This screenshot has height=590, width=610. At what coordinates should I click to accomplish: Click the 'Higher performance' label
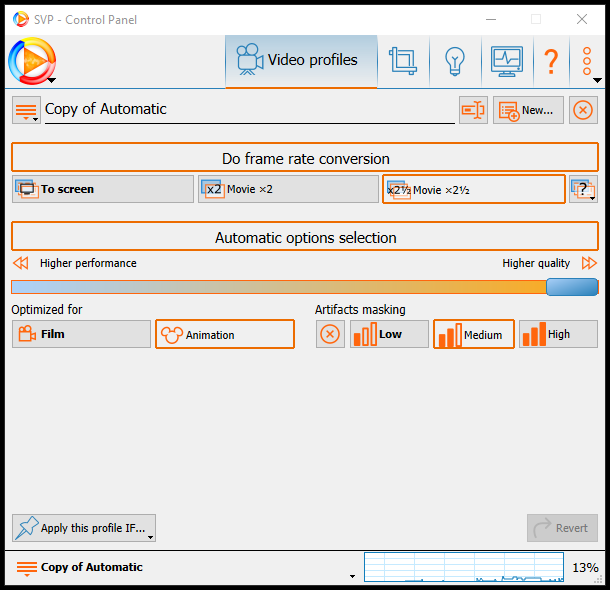click(x=88, y=263)
